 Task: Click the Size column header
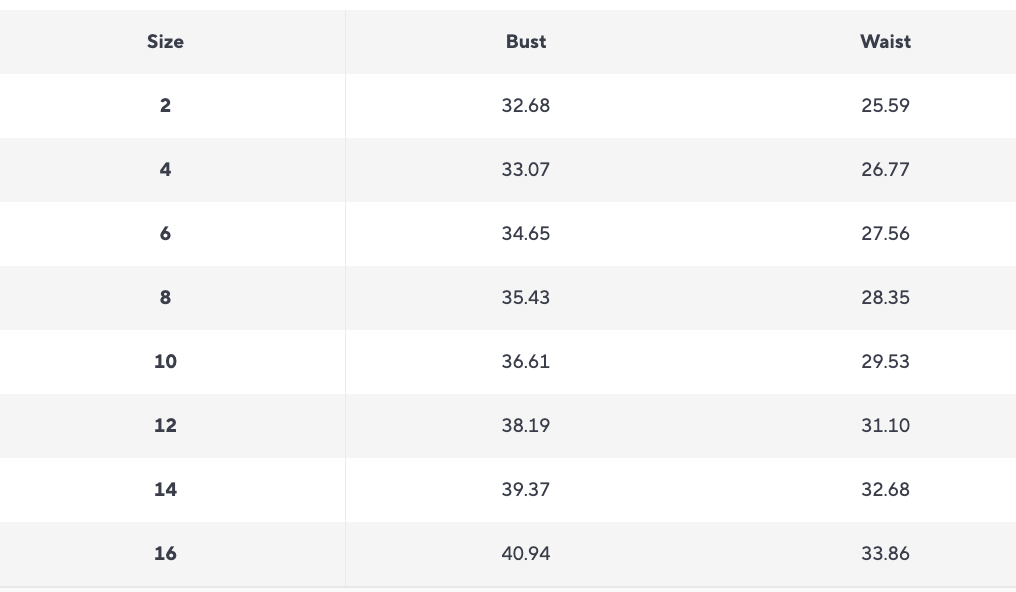coord(165,42)
